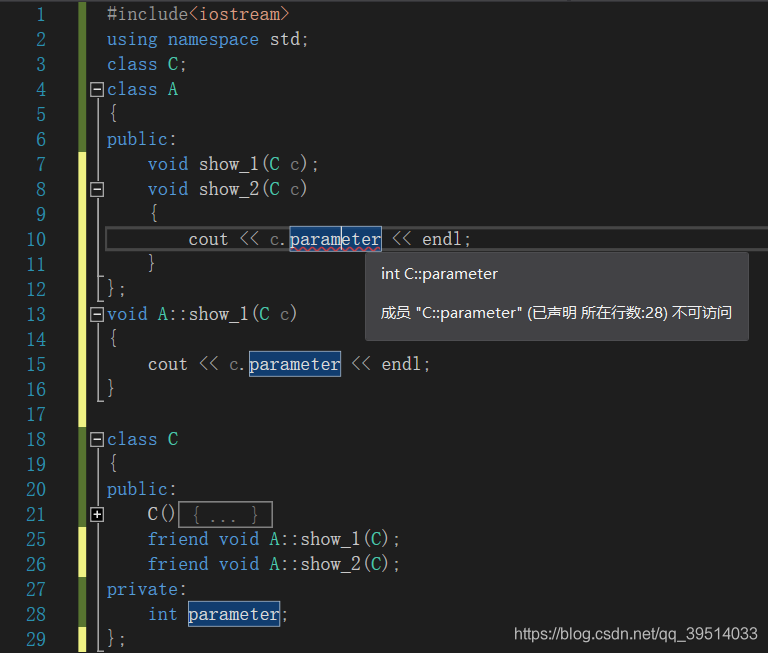Click 'private:' keyword on line 27
The image size is (768, 653).
[147, 589]
